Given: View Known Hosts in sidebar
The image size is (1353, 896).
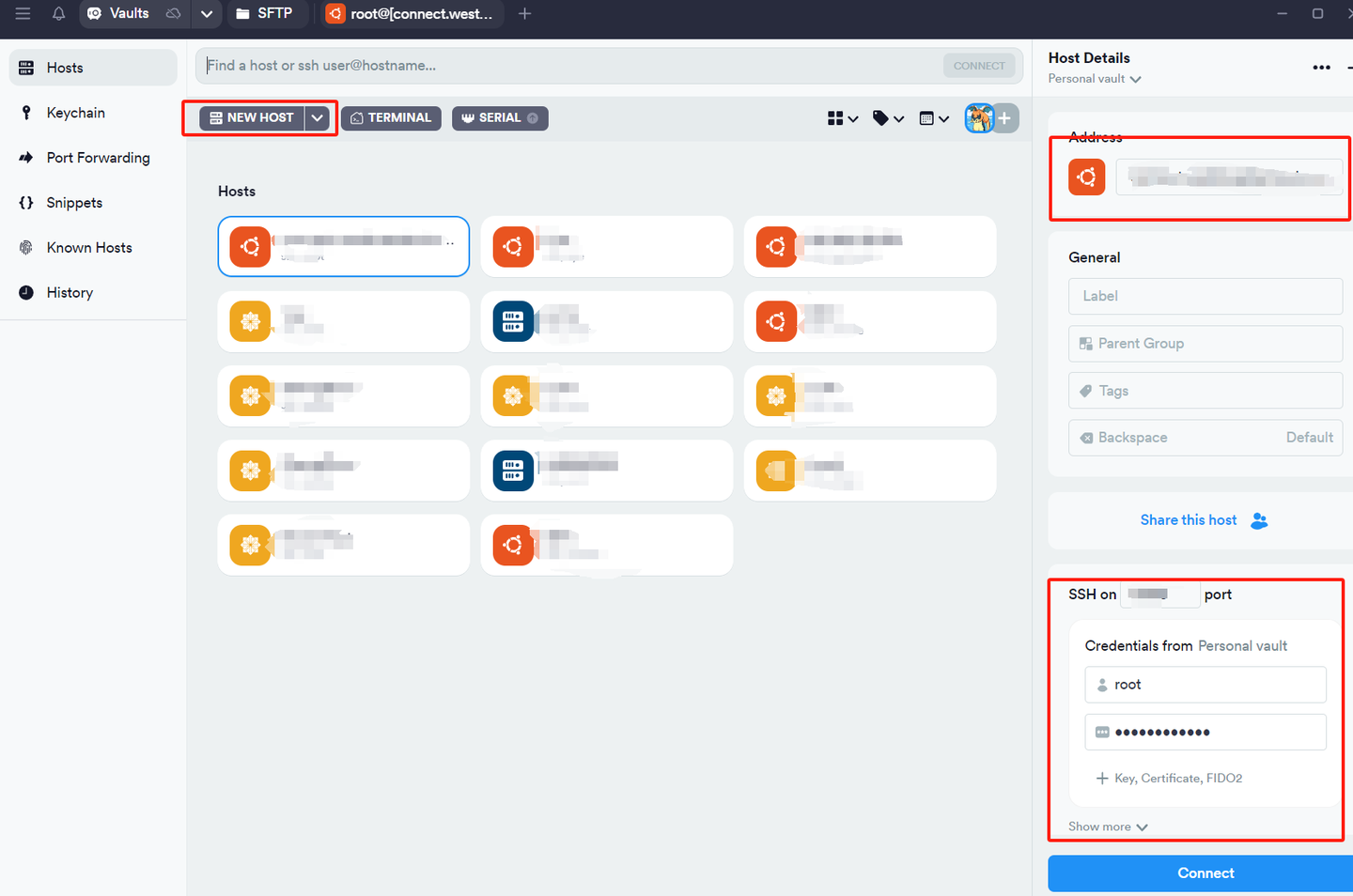Looking at the screenshot, I should click(x=88, y=247).
